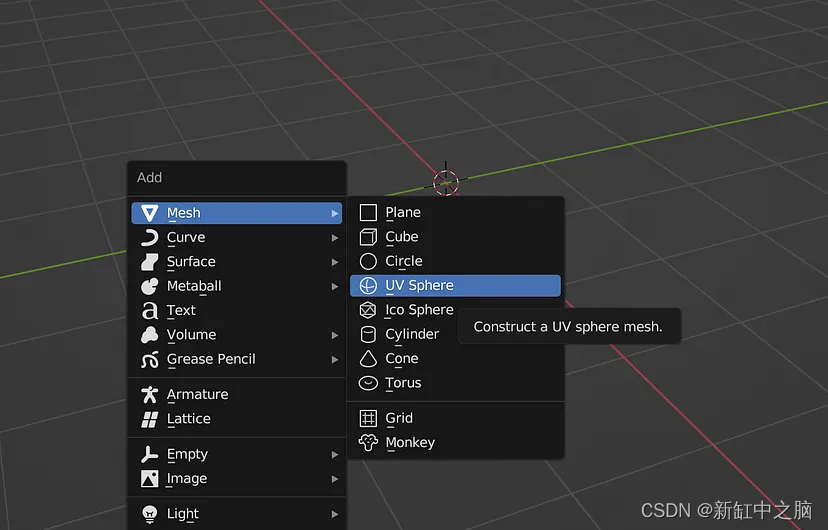The width and height of the screenshot is (828, 530).
Task: Select Circle in the Mesh submenu
Action: (x=455, y=261)
